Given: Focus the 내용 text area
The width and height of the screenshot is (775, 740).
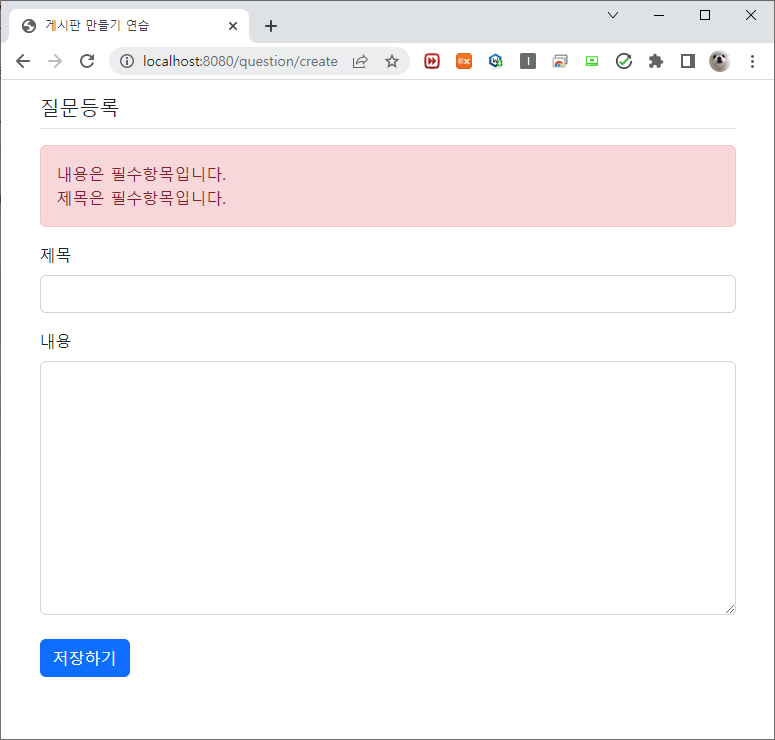Looking at the screenshot, I should click(388, 488).
